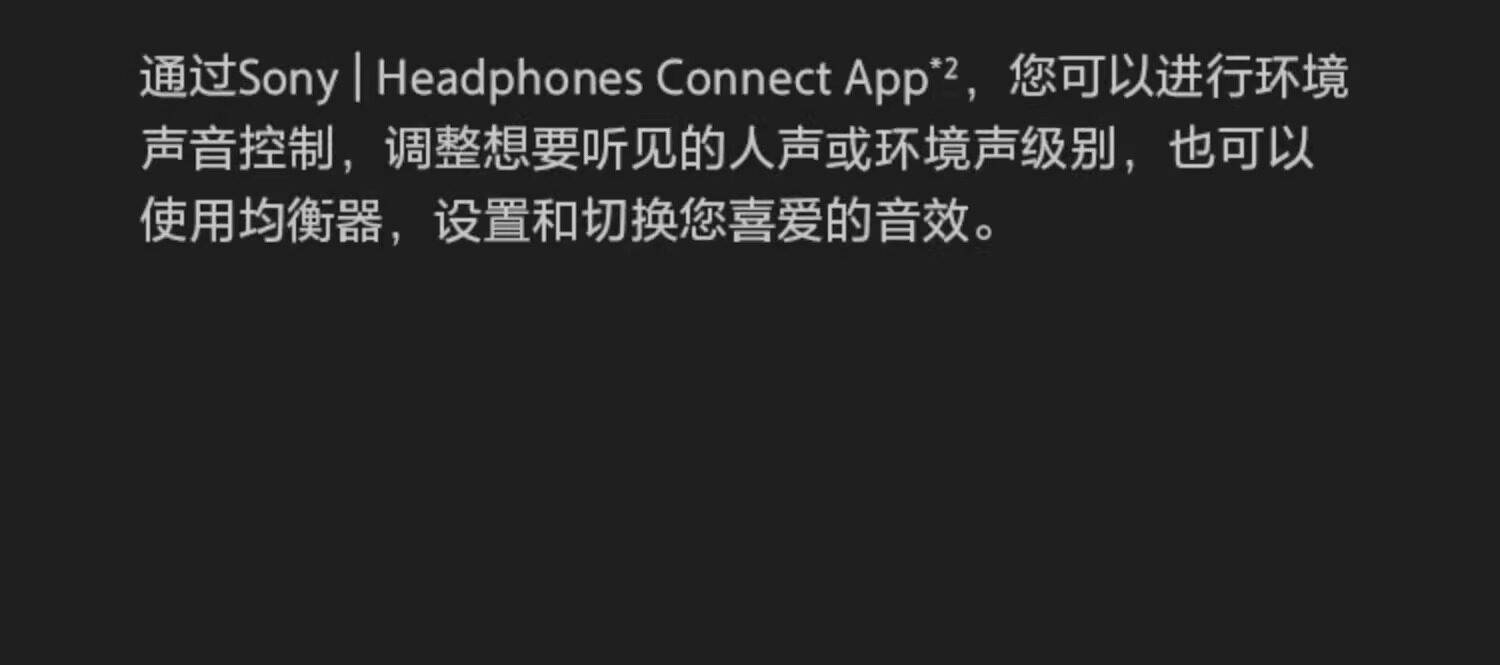Viewport: 1500px width, 665px height.
Task: Click the phrase "想要听见" in the paragraph
Action: [580, 151]
